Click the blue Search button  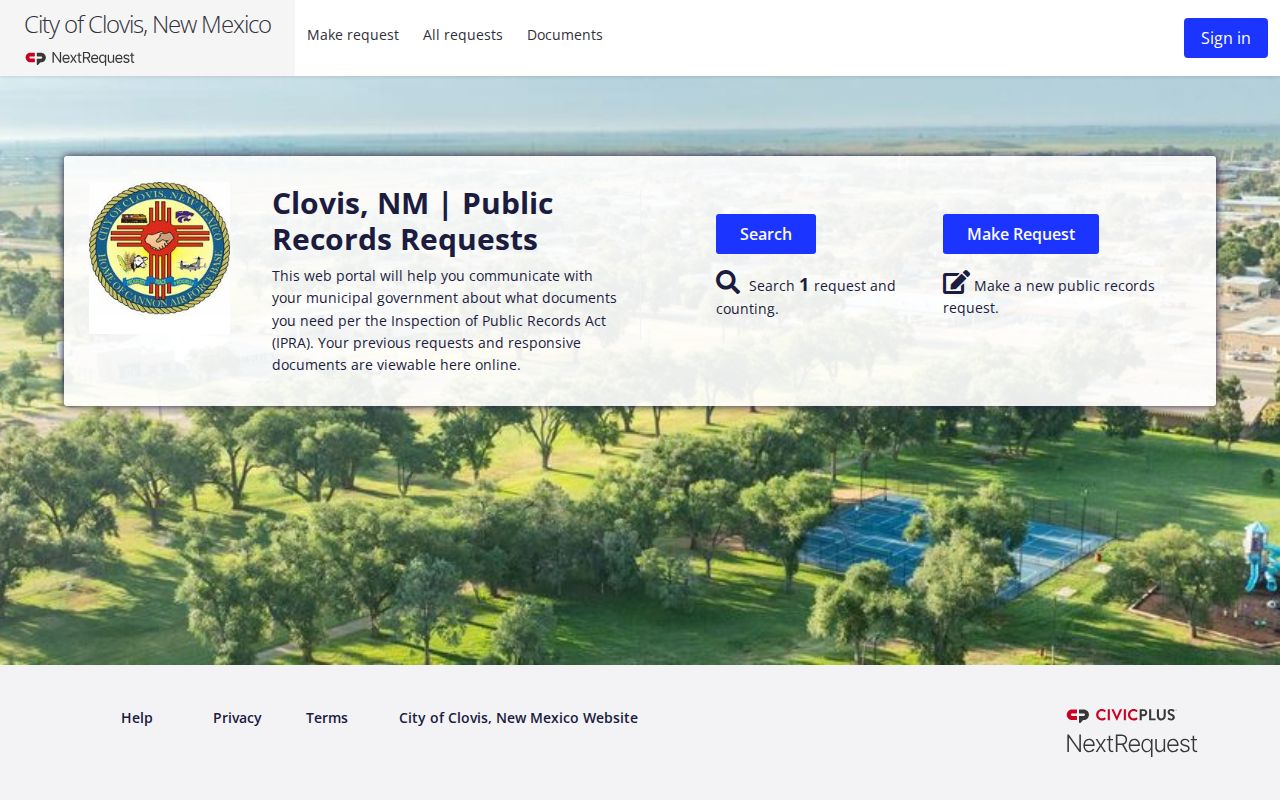tap(766, 234)
